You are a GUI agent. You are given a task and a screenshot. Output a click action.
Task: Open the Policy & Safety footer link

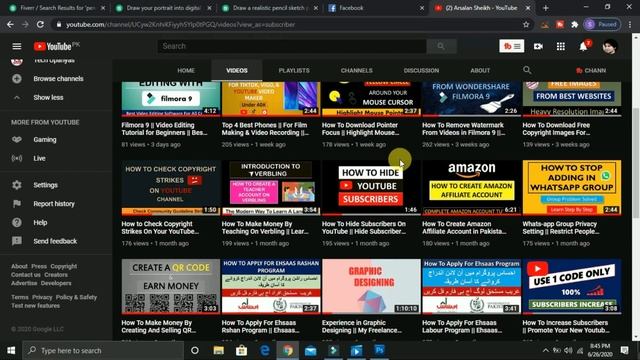(76, 297)
